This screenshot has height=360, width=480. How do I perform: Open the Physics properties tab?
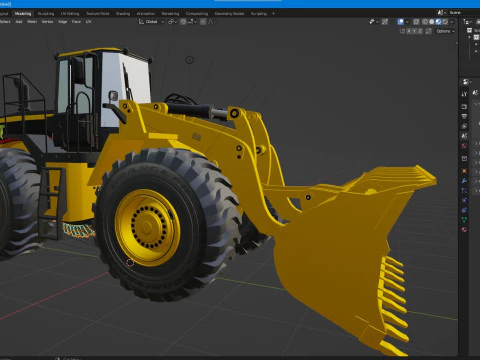click(464, 200)
